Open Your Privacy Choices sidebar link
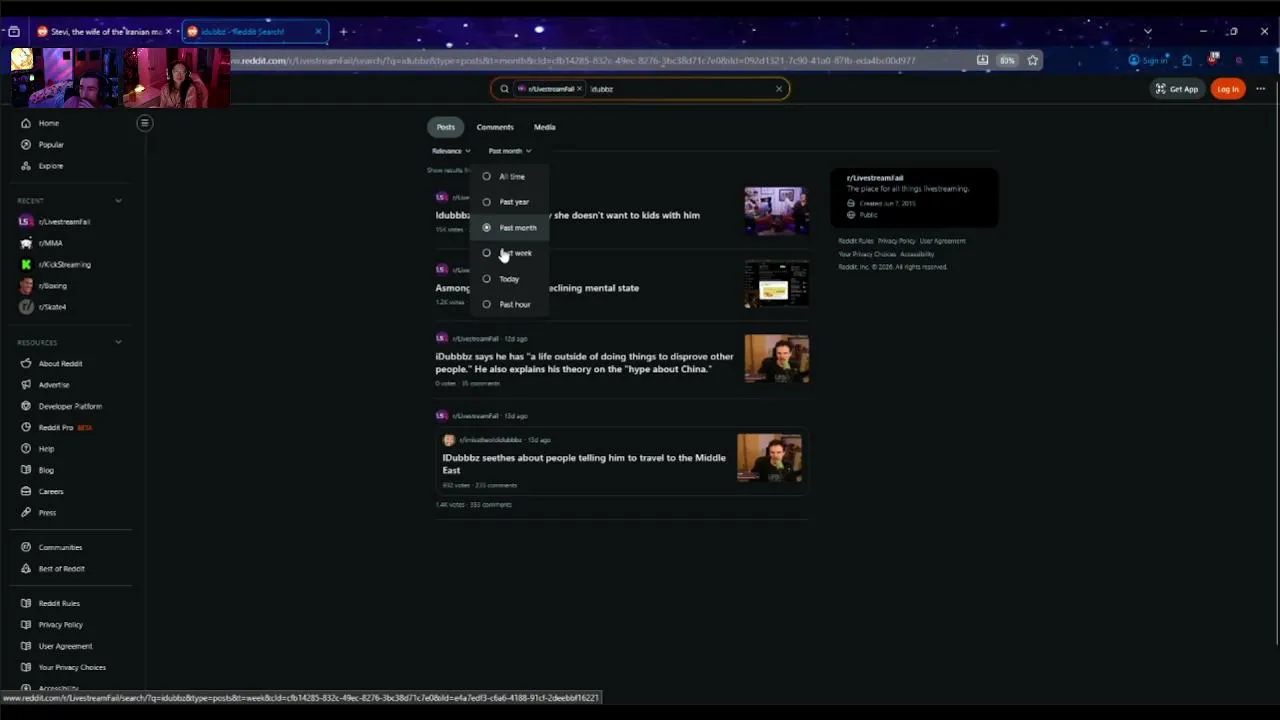The width and height of the screenshot is (1280, 720). point(72,667)
